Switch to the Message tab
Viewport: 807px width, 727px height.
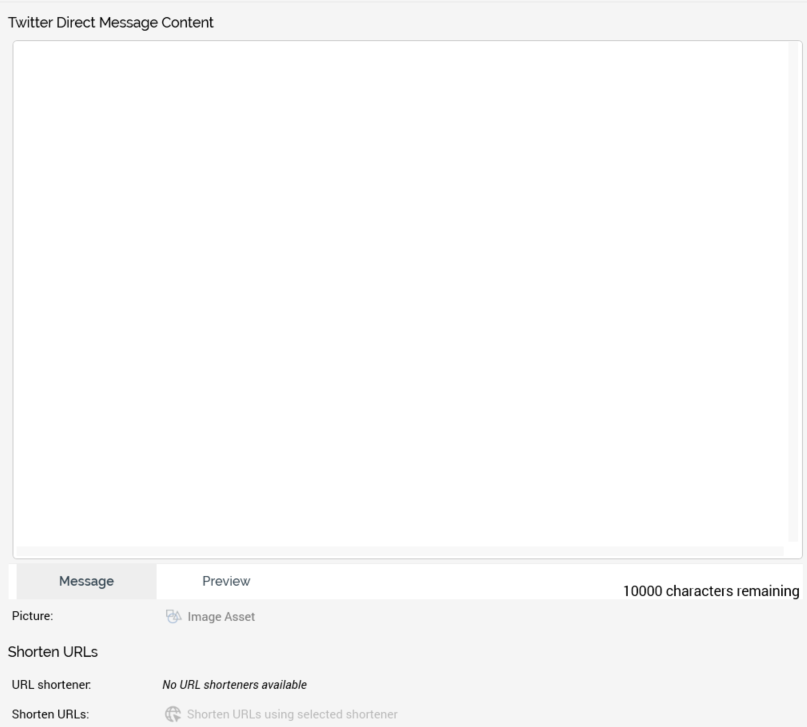85,581
